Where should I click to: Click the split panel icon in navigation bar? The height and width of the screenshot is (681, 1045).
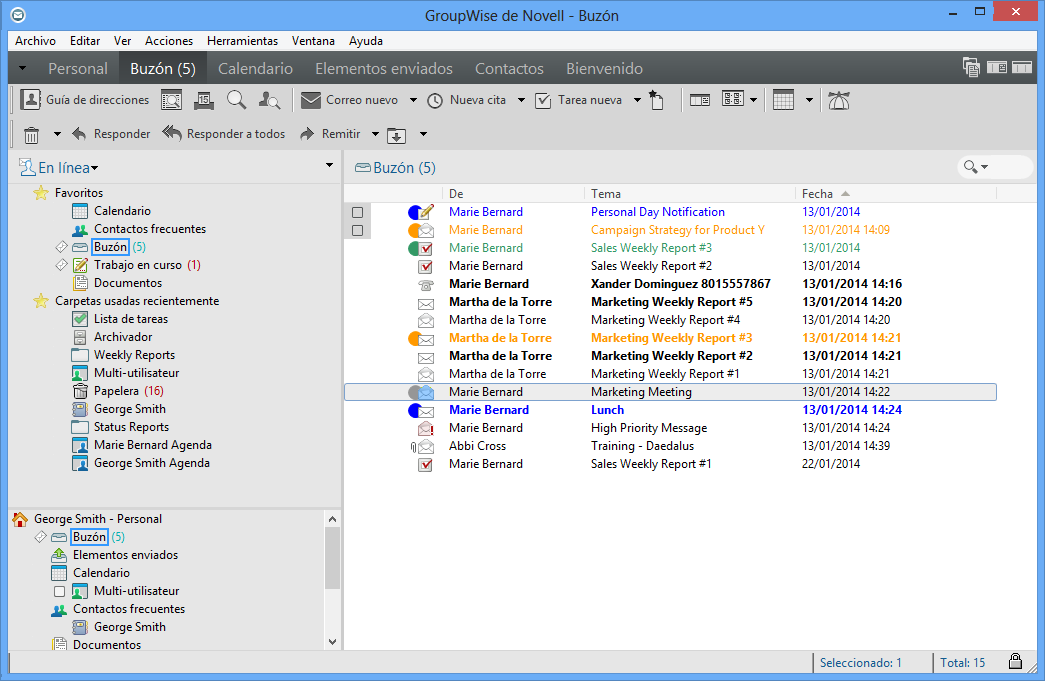997,67
